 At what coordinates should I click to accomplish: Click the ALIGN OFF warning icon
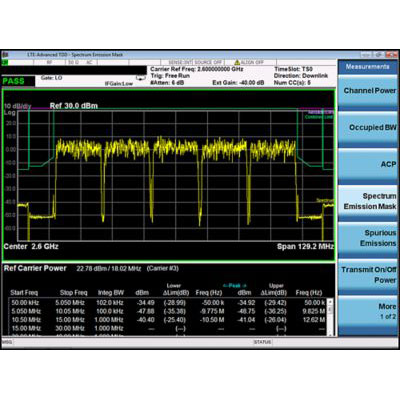237,62
